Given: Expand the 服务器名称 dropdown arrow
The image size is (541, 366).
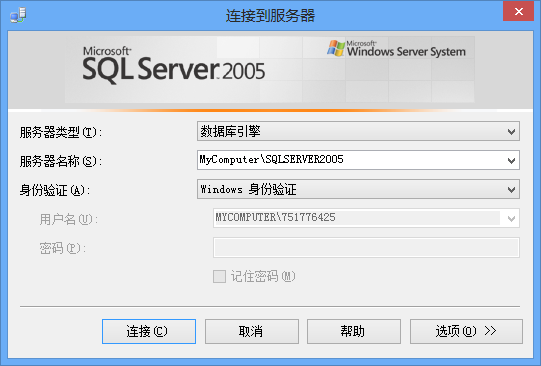Looking at the screenshot, I should pos(511,160).
